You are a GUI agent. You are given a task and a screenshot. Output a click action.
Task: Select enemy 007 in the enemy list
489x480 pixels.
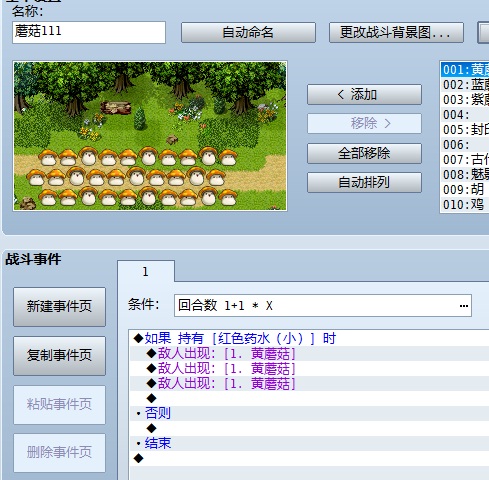(x=465, y=160)
